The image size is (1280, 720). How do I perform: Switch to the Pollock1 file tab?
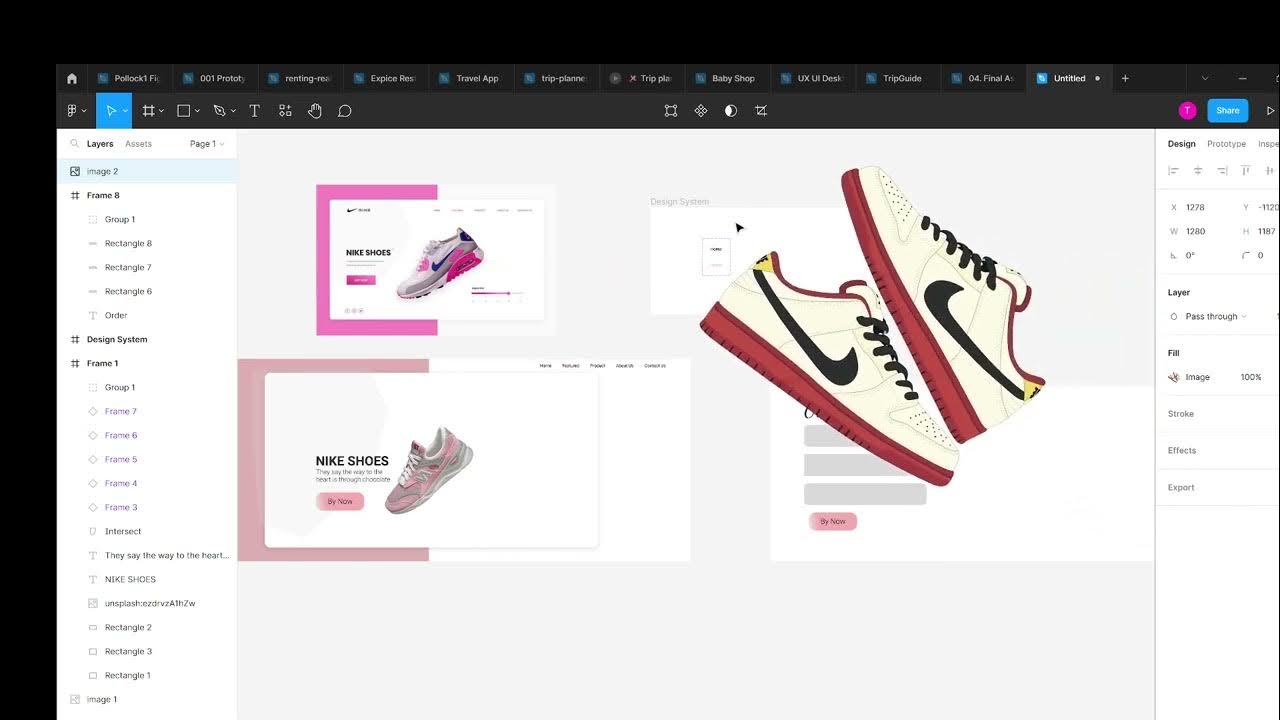tap(130, 78)
